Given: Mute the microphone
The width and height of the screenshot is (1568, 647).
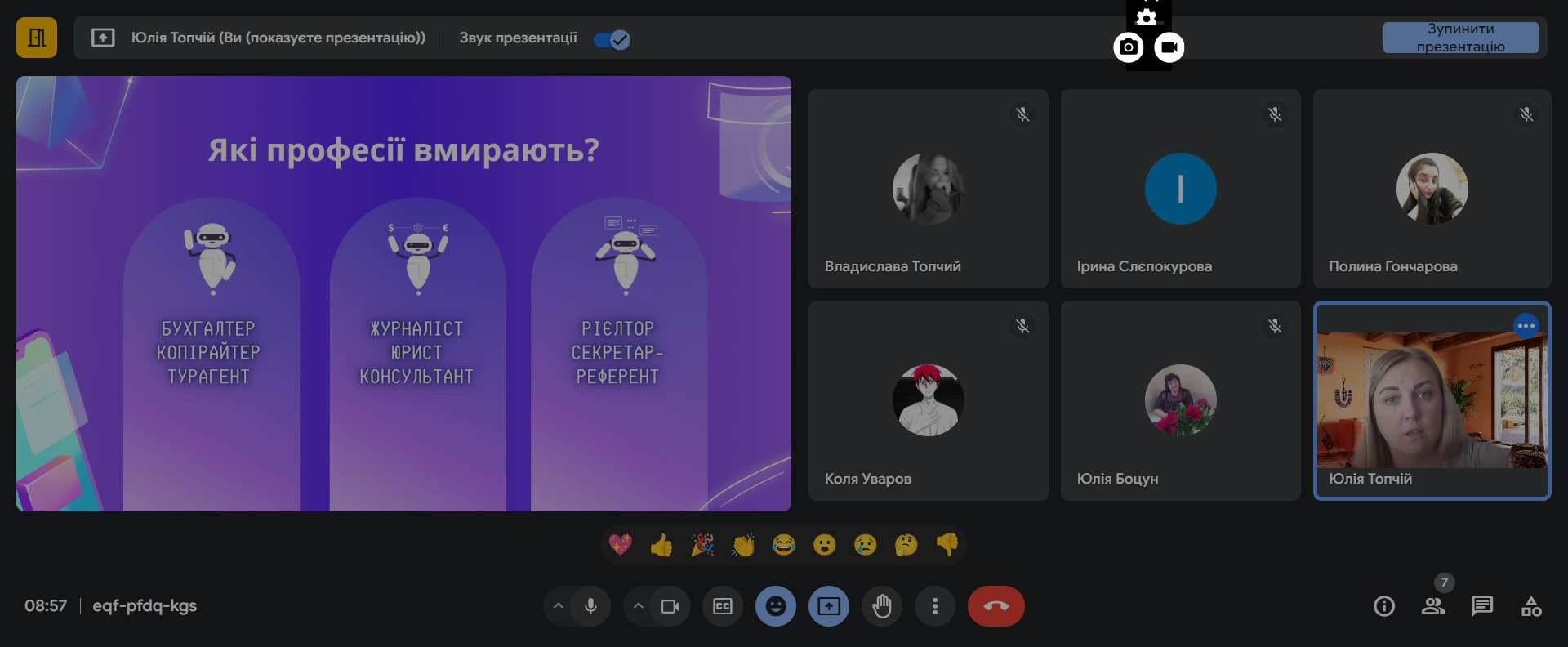Looking at the screenshot, I should point(590,606).
